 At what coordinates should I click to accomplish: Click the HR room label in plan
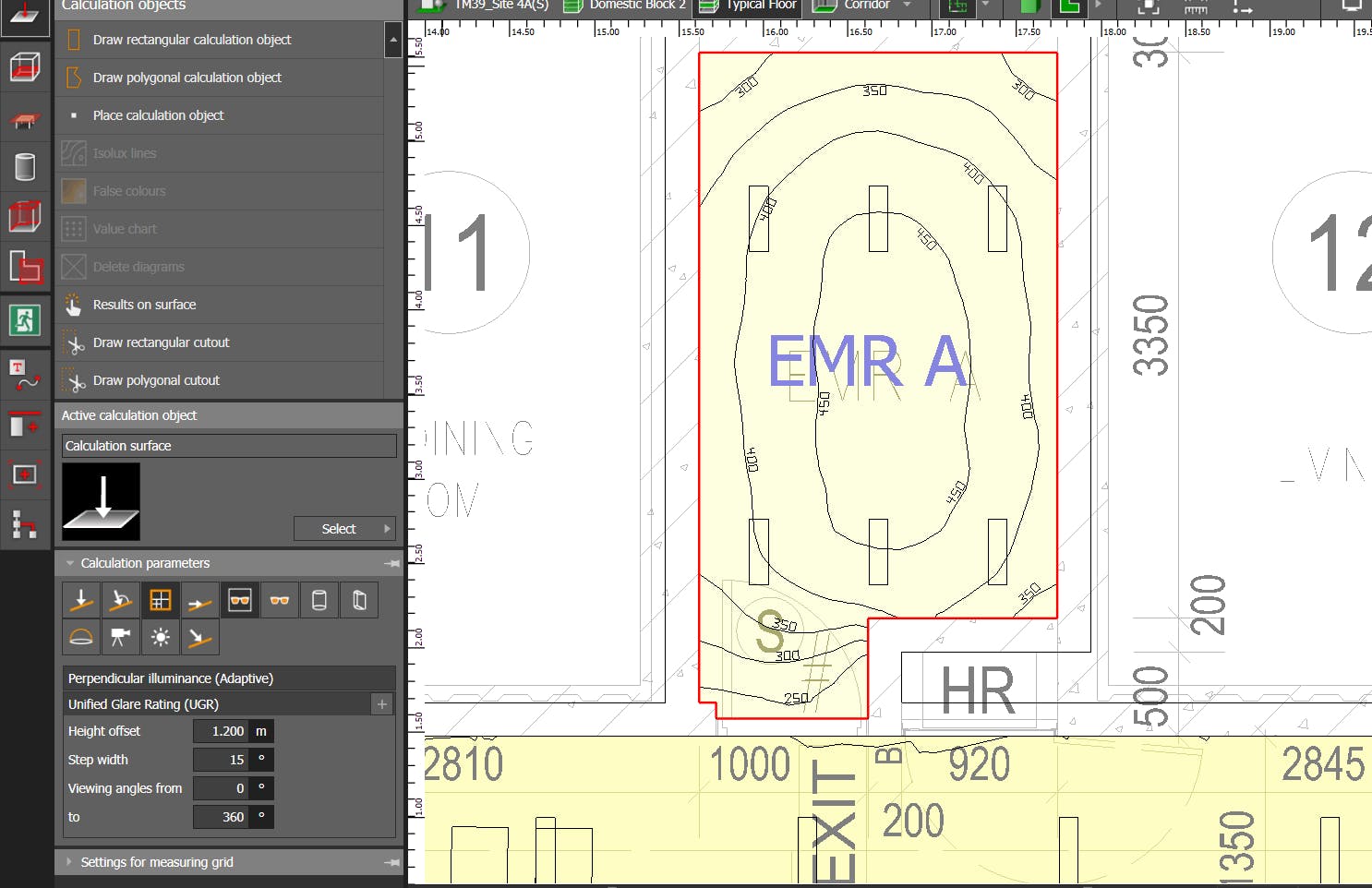click(x=978, y=690)
